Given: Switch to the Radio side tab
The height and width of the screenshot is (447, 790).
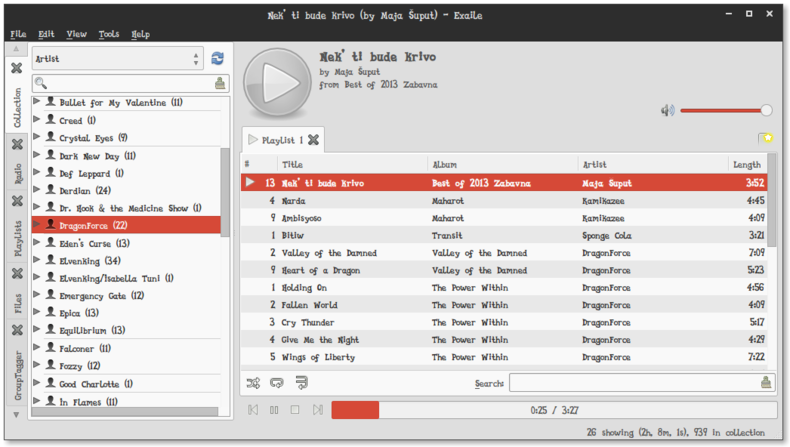Looking at the screenshot, I should click(17, 174).
